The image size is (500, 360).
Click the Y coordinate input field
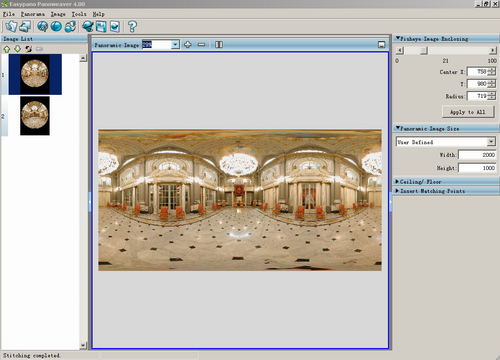[x=477, y=84]
